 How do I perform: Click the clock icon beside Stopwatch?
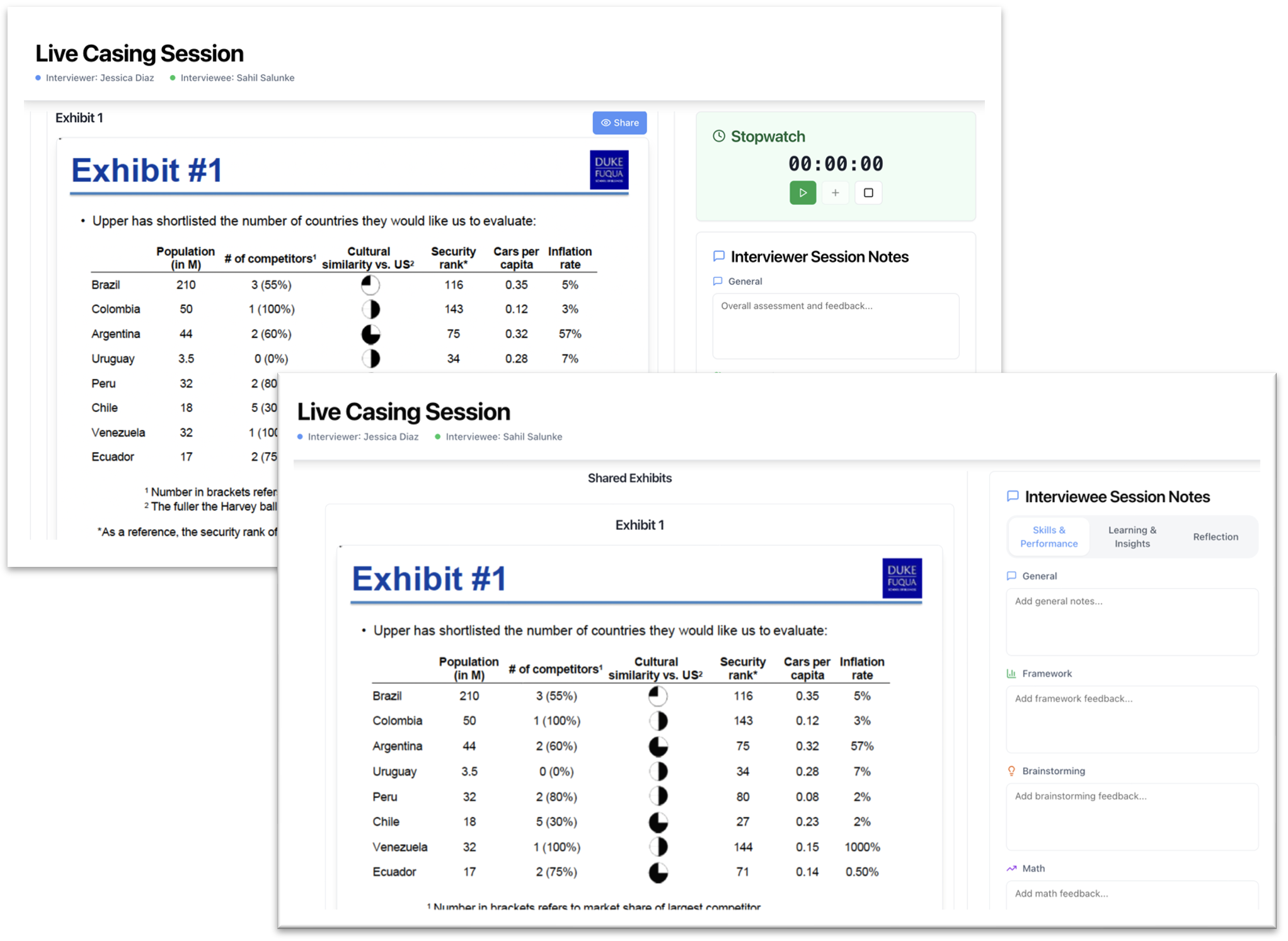pyautogui.click(x=720, y=136)
